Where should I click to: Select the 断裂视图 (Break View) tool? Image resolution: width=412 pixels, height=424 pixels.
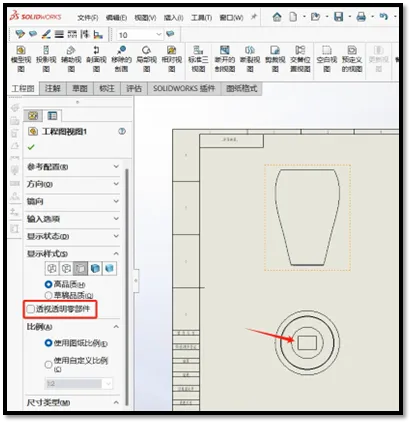[x=250, y=59]
